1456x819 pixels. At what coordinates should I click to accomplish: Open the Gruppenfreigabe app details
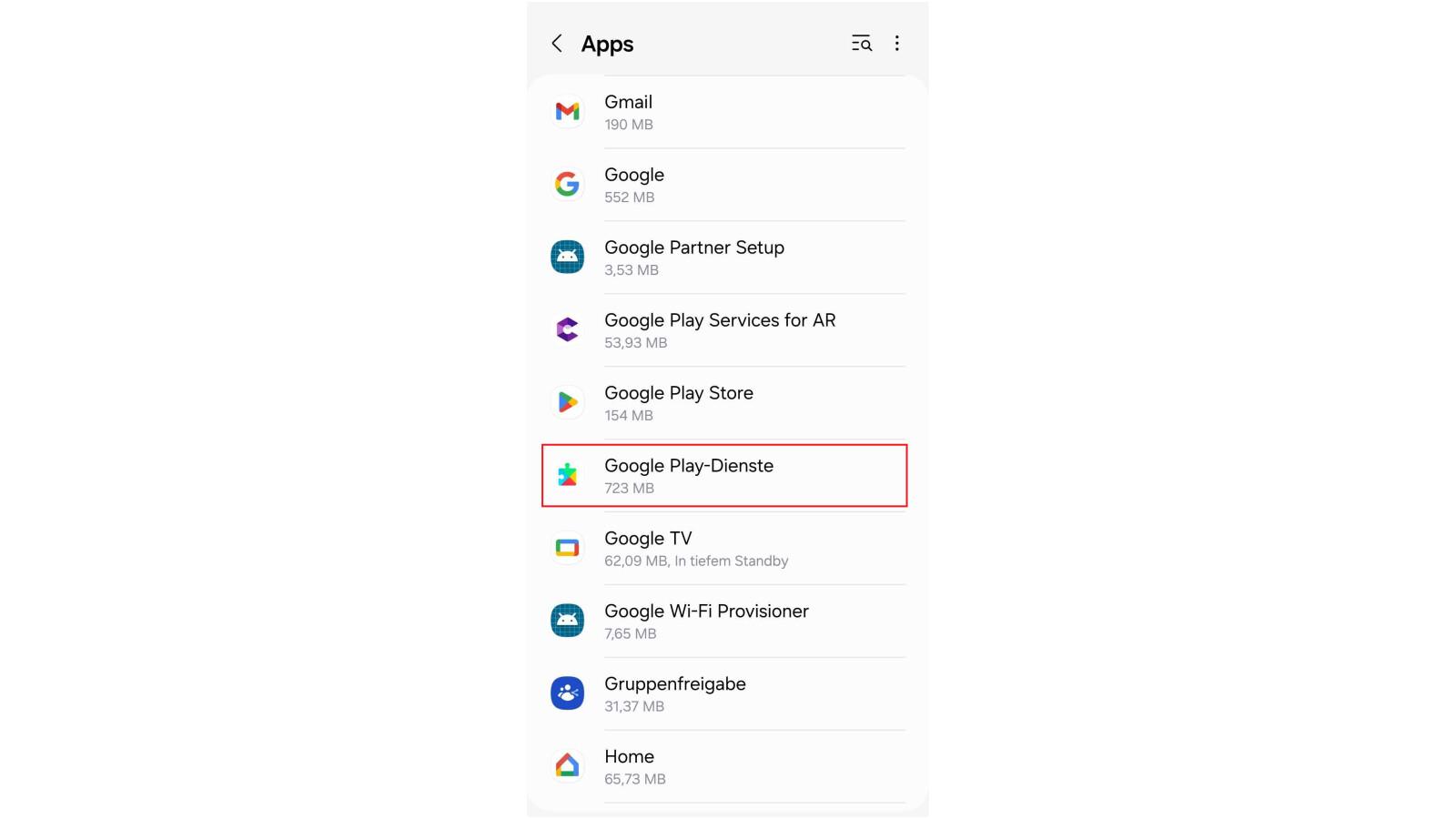[x=727, y=694]
